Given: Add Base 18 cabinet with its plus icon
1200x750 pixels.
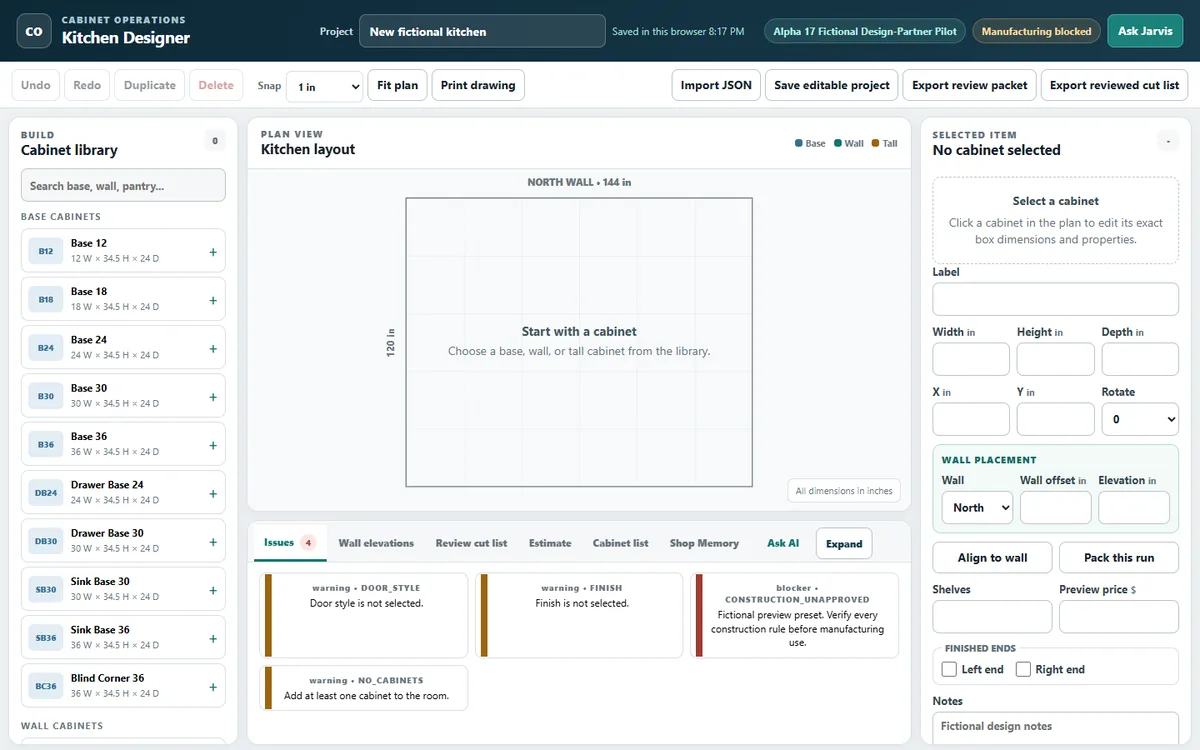Looking at the screenshot, I should pyautogui.click(x=213, y=300).
